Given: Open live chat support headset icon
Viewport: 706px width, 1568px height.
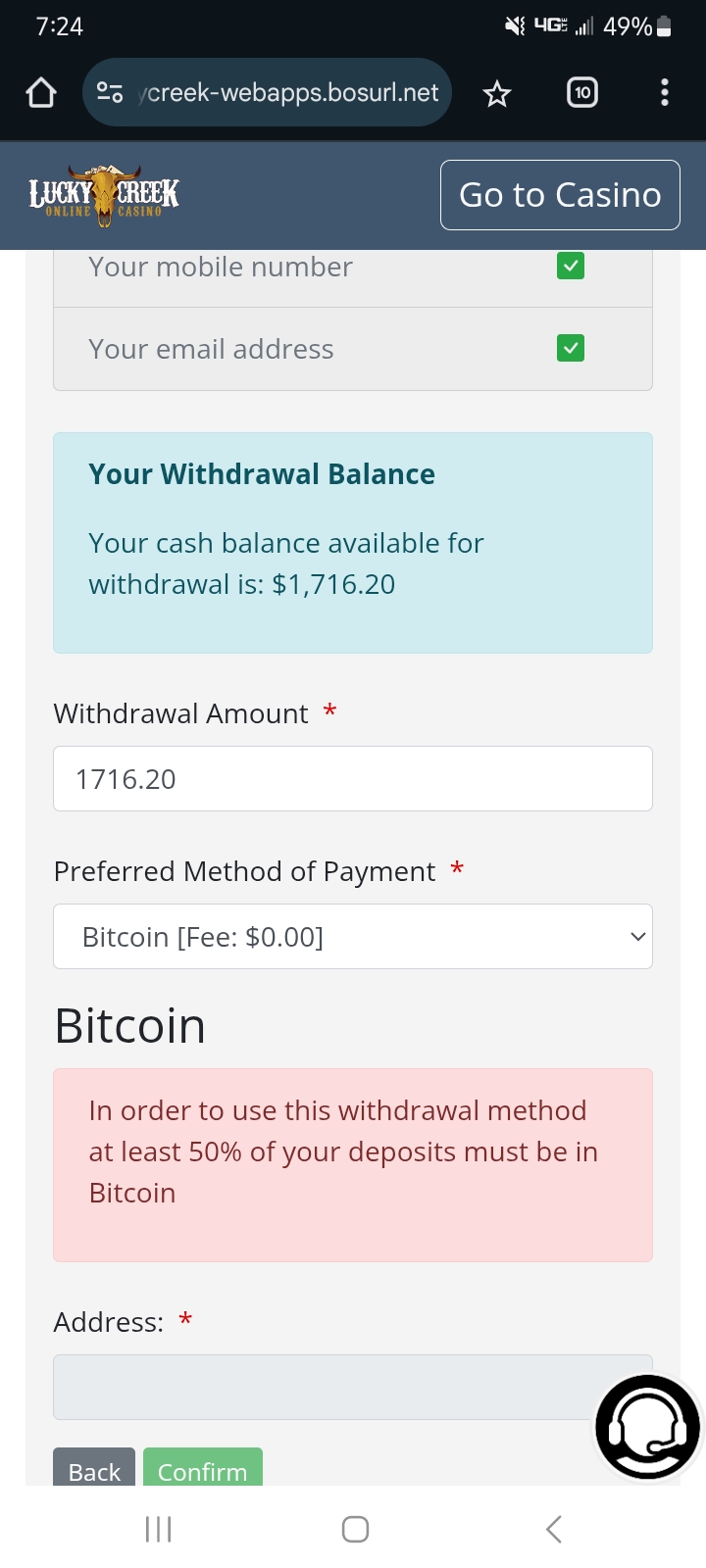Looking at the screenshot, I should tap(647, 1427).
